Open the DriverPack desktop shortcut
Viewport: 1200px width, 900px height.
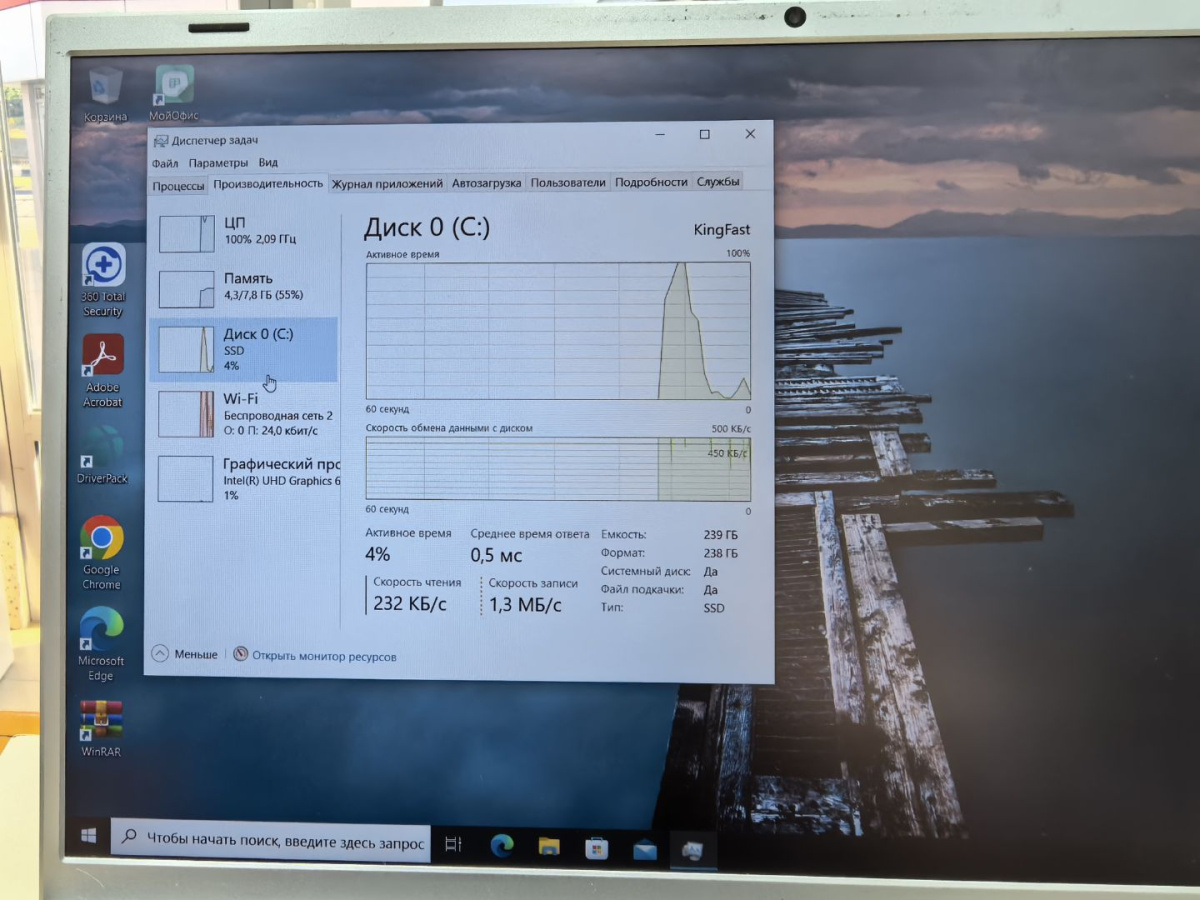102,456
